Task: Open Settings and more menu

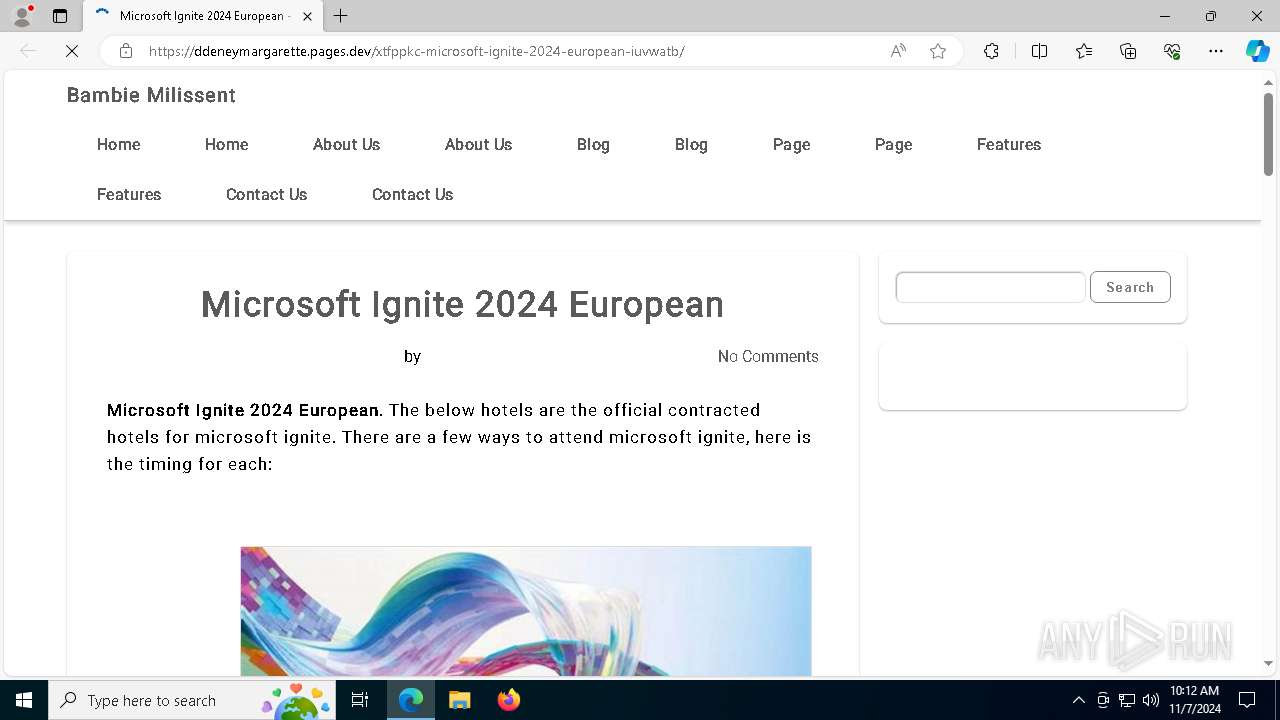Action: point(1216,51)
